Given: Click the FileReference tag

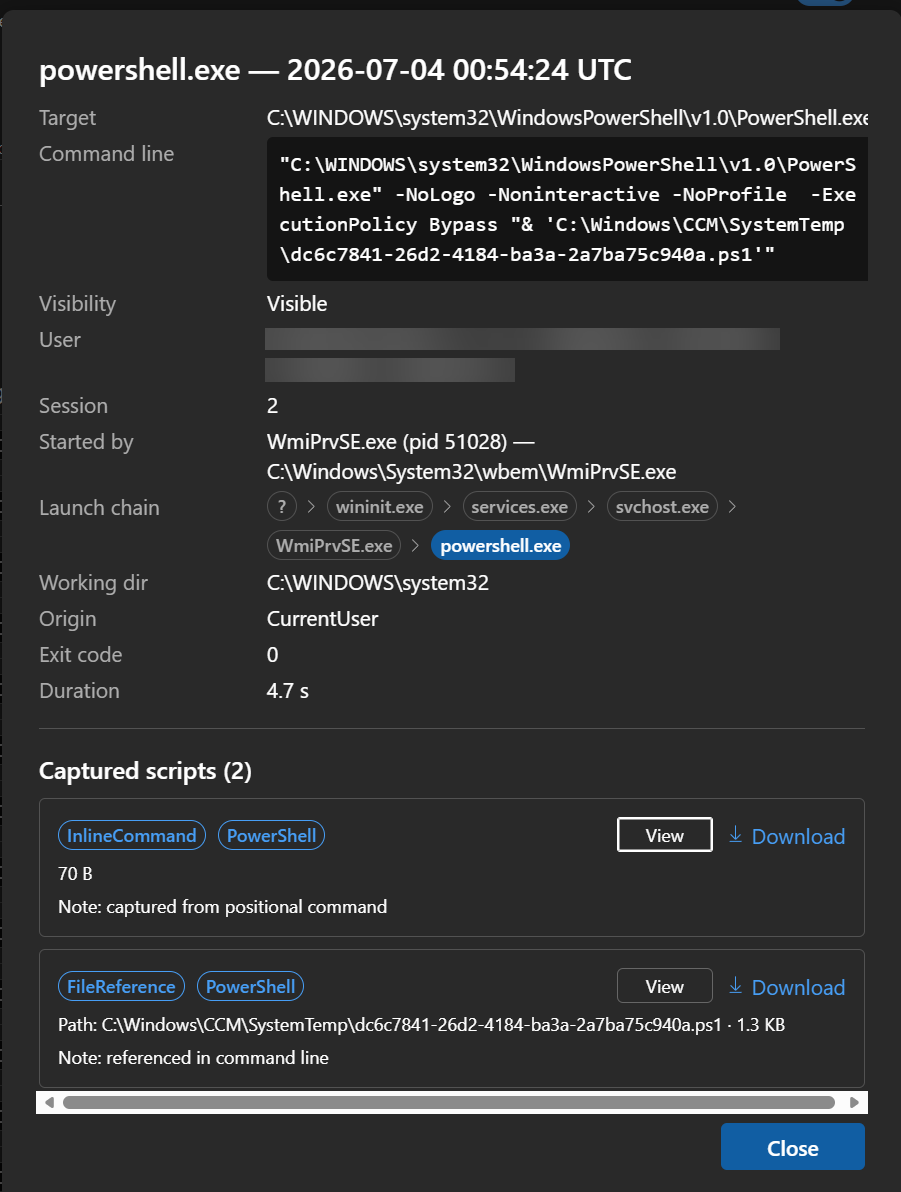Looking at the screenshot, I should coord(121,986).
